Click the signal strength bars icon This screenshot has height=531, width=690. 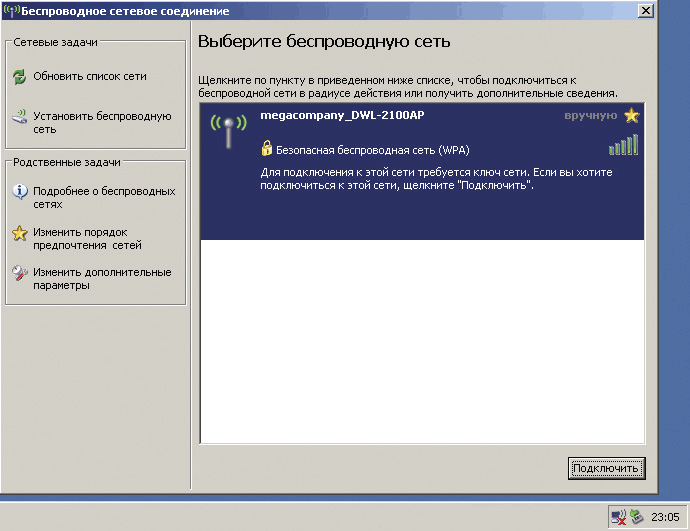coord(623,145)
